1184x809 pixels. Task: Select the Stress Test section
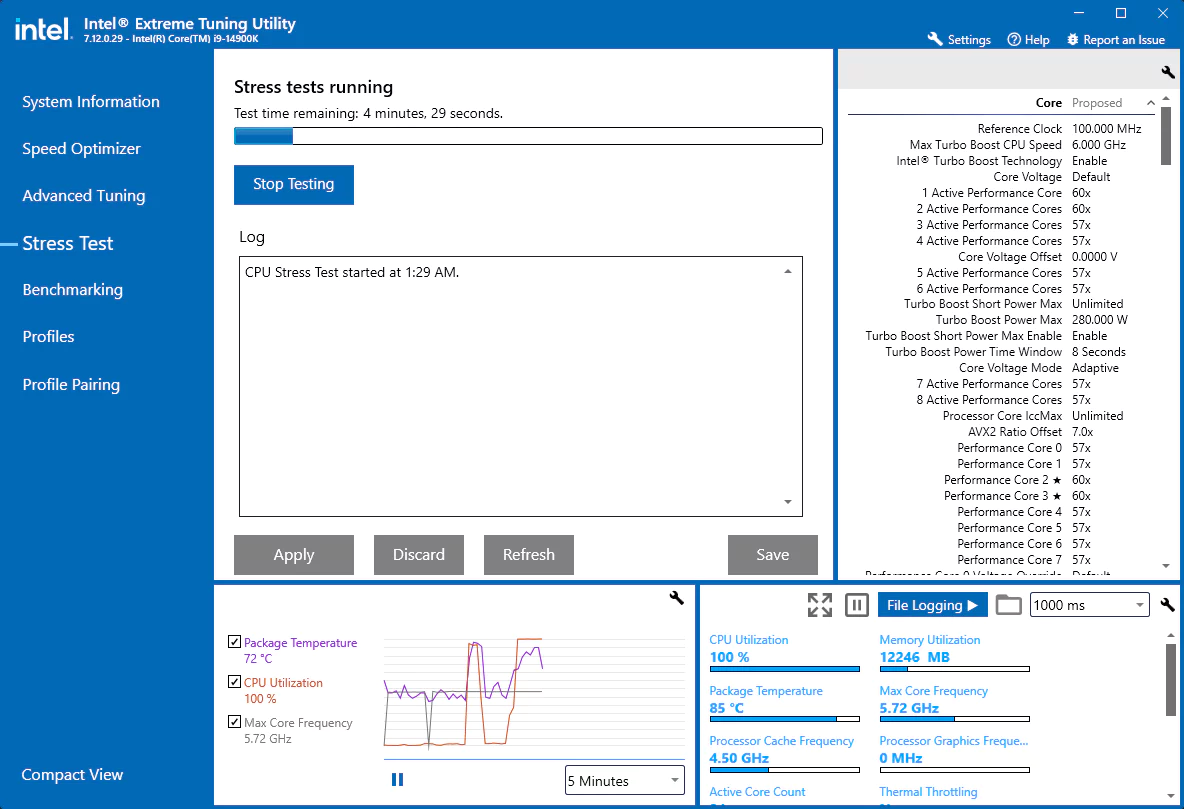click(68, 243)
